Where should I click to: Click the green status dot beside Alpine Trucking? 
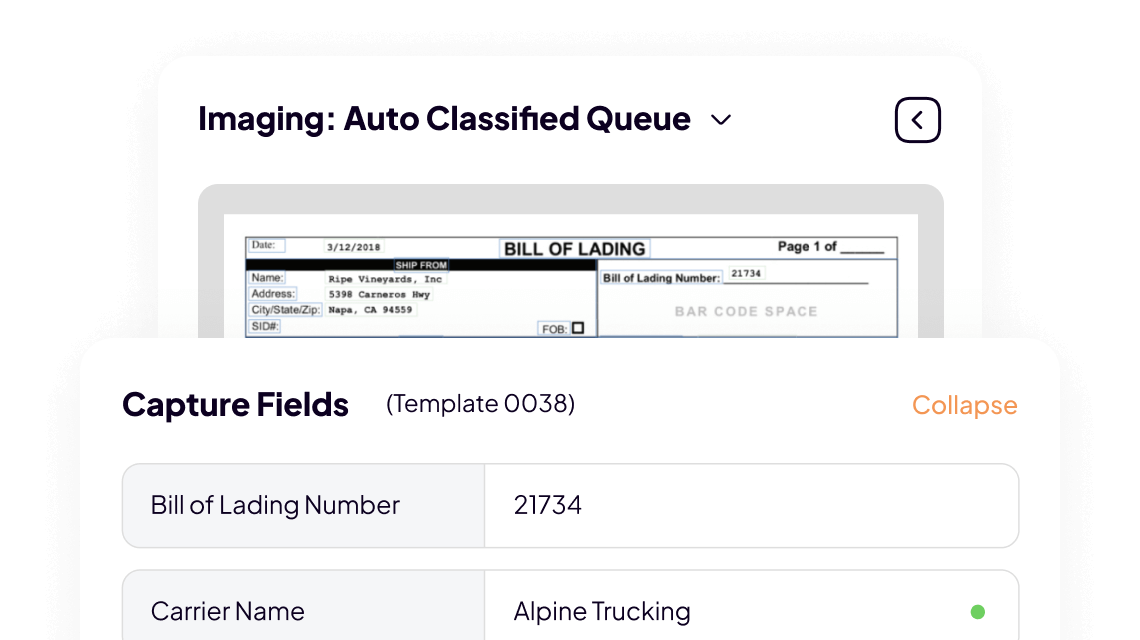click(x=977, y=612)
